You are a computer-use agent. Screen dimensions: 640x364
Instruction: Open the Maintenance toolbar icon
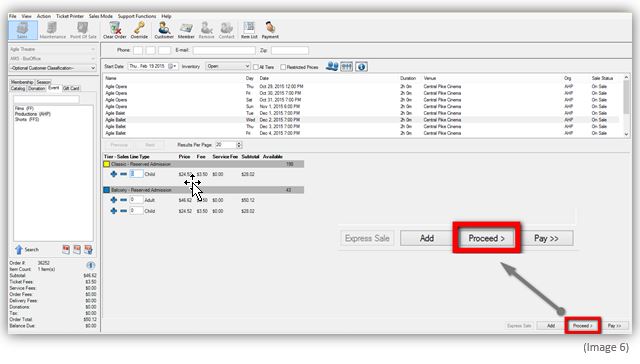52,30
